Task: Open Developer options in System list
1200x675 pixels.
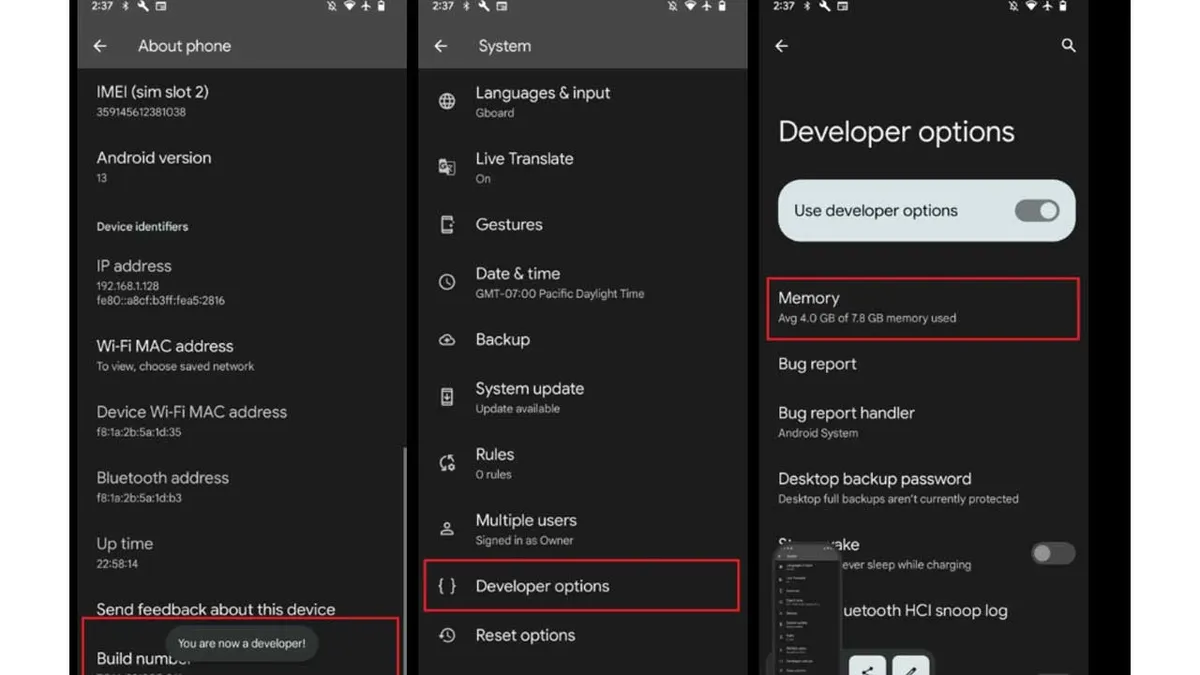Action: pos(583,586)
